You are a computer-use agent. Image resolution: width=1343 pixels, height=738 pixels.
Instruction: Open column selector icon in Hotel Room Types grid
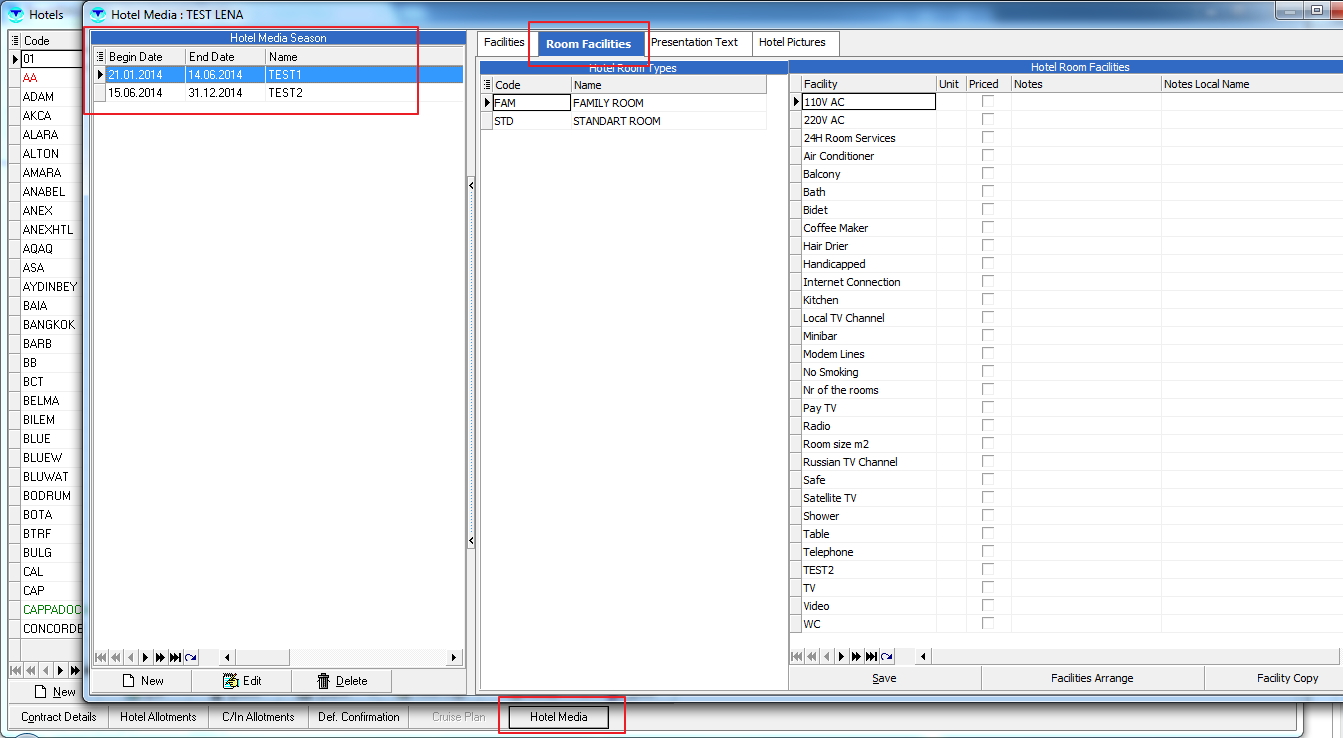(x=486, y=85)
